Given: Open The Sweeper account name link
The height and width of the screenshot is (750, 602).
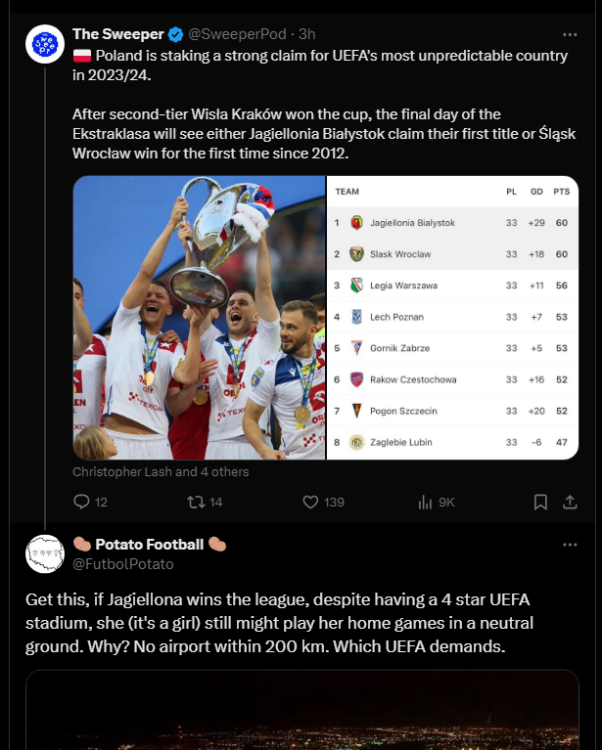Looking at the screenshot, I should tap(118, 34).
